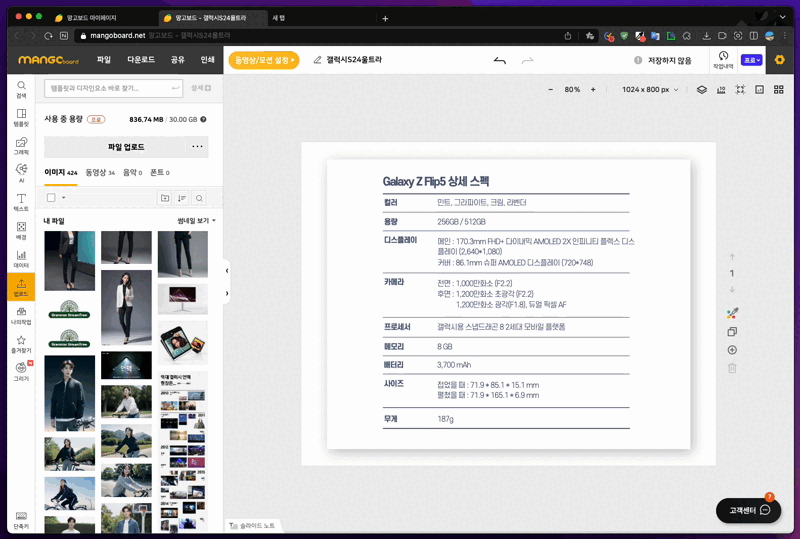Expand the left panel wider with arrow
800x539 pixels.
coord(227,293)
